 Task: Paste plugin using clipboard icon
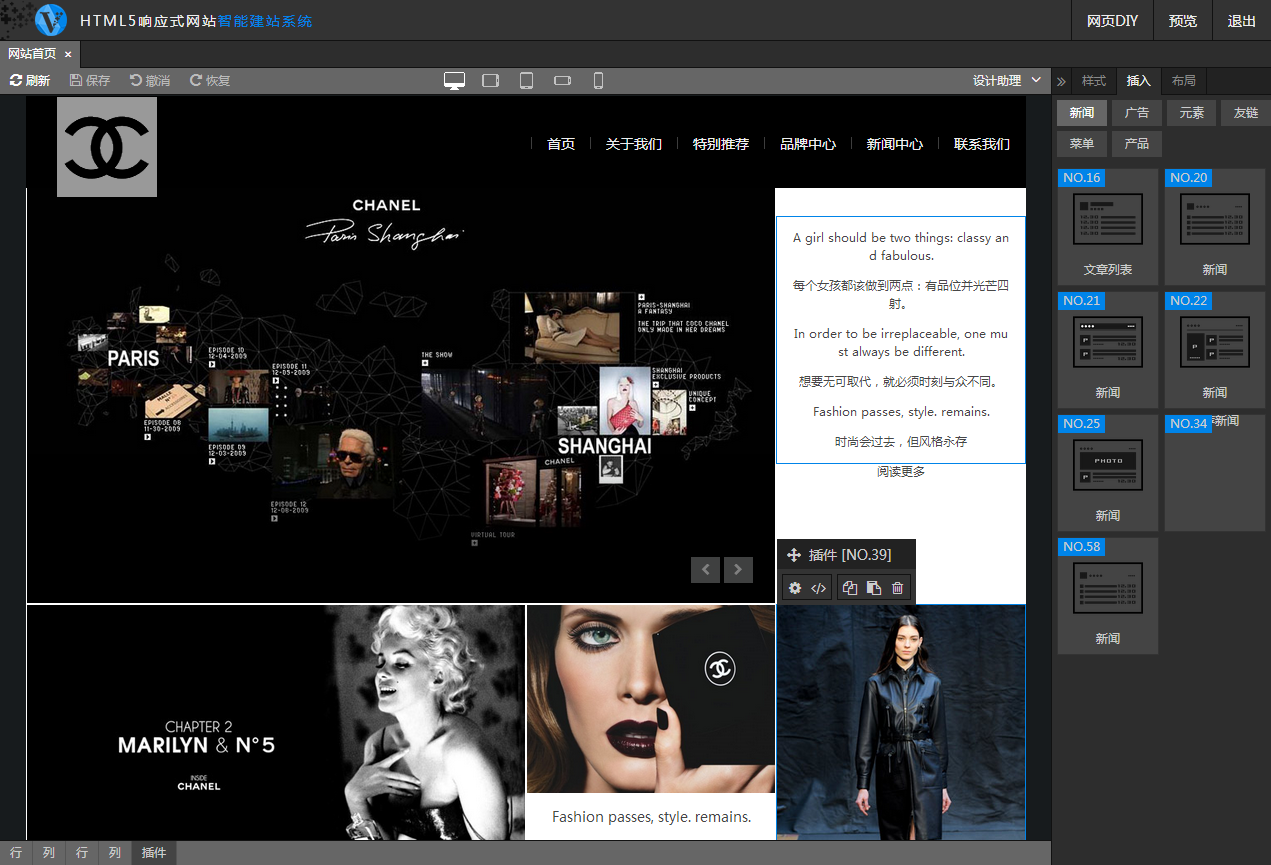click(x=873, y=588)
